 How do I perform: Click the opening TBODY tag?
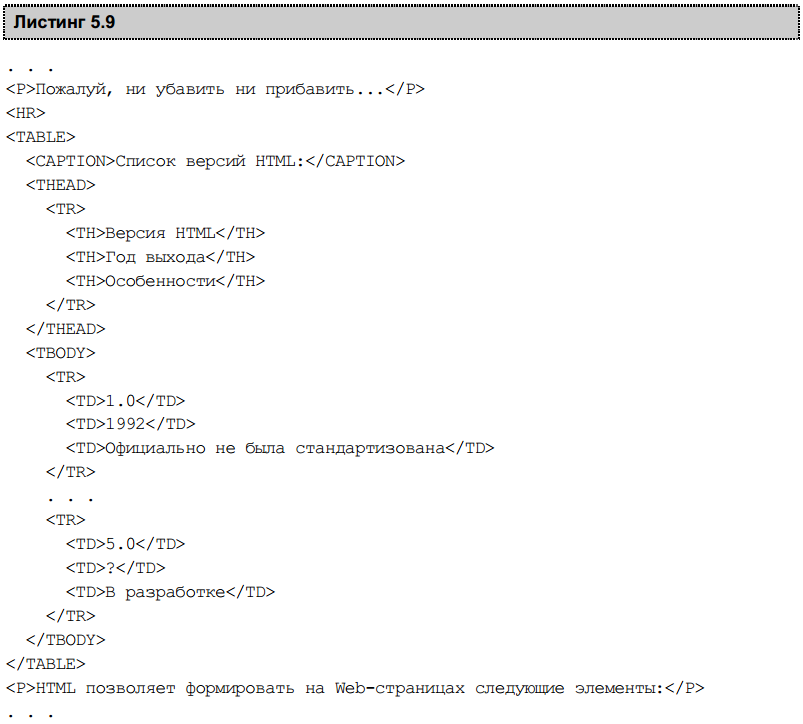60,353
